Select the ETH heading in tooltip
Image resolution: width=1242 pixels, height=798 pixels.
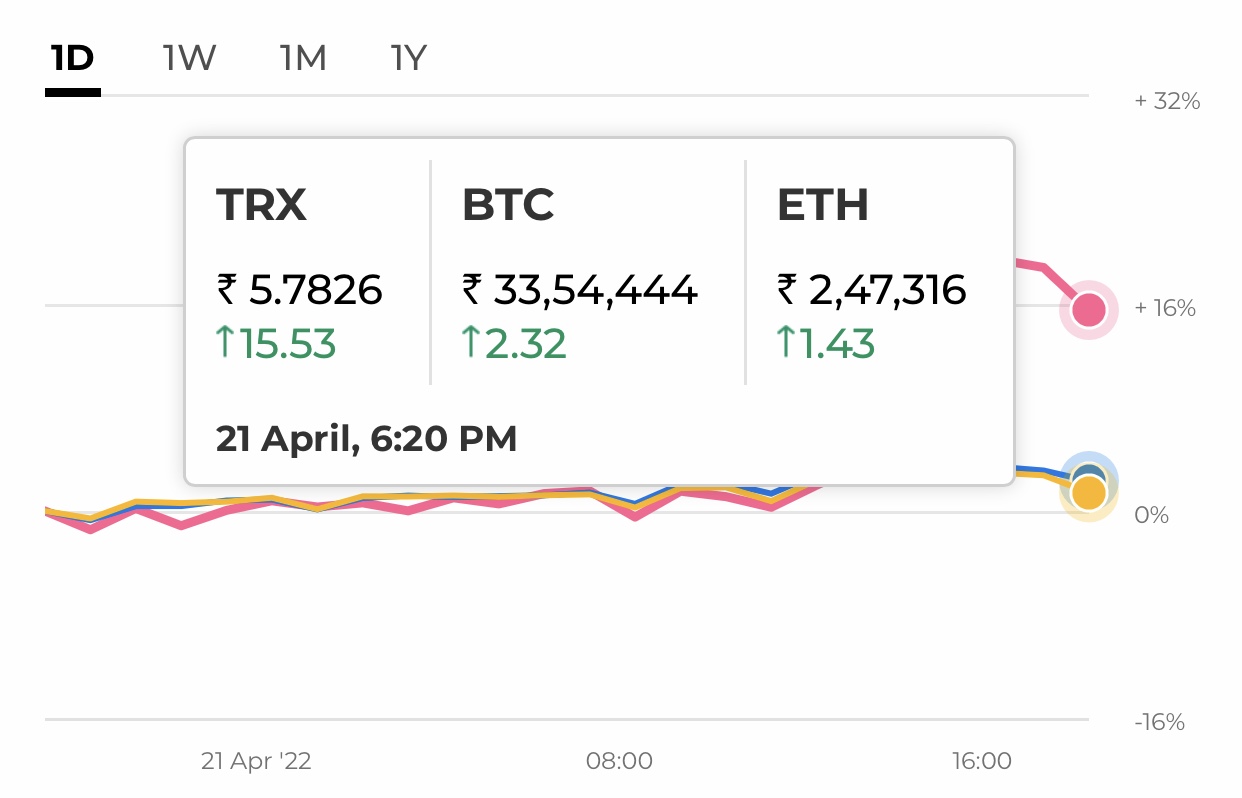tap(823, 205)
